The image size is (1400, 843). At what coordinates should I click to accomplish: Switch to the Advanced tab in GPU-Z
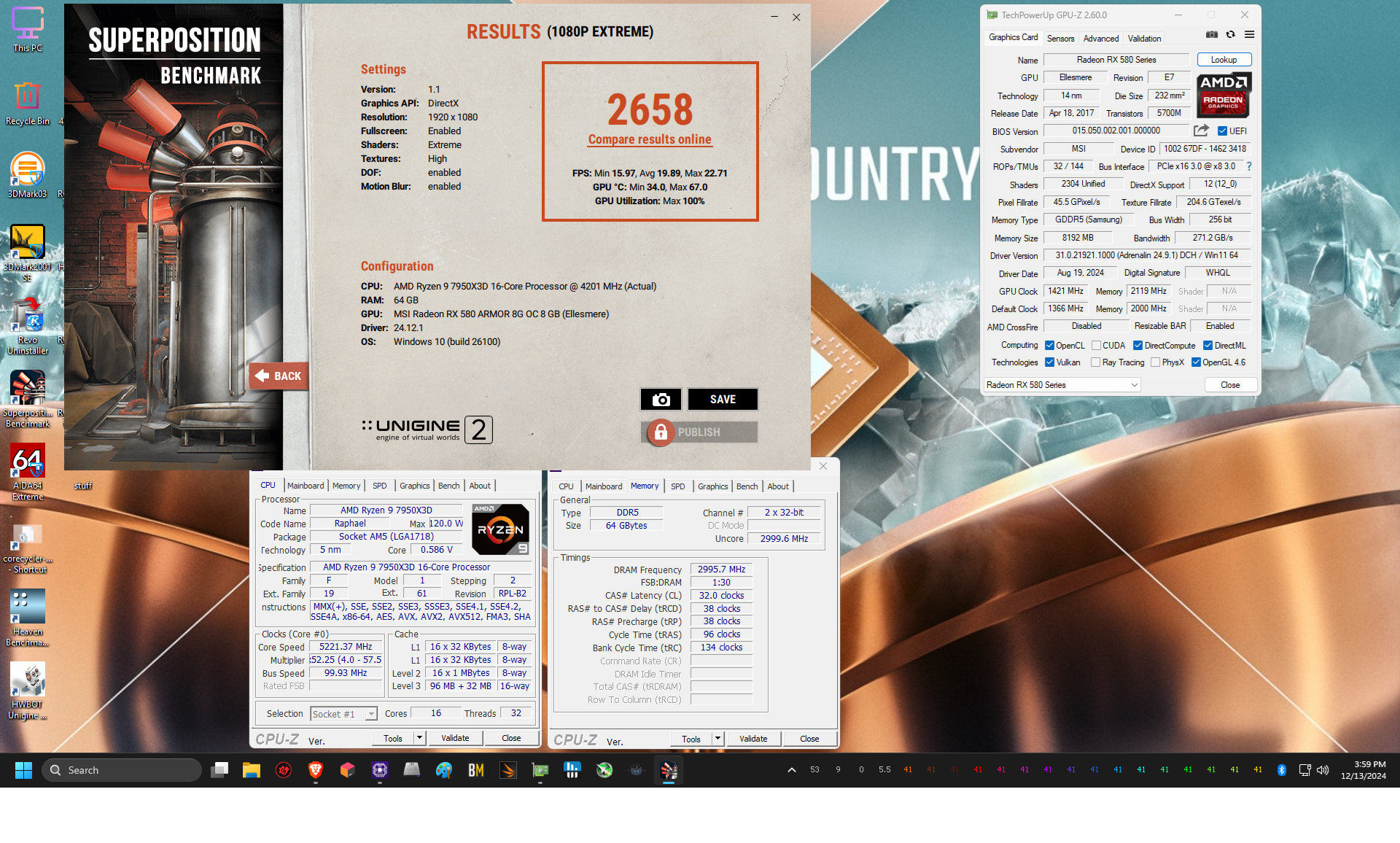1100,39
